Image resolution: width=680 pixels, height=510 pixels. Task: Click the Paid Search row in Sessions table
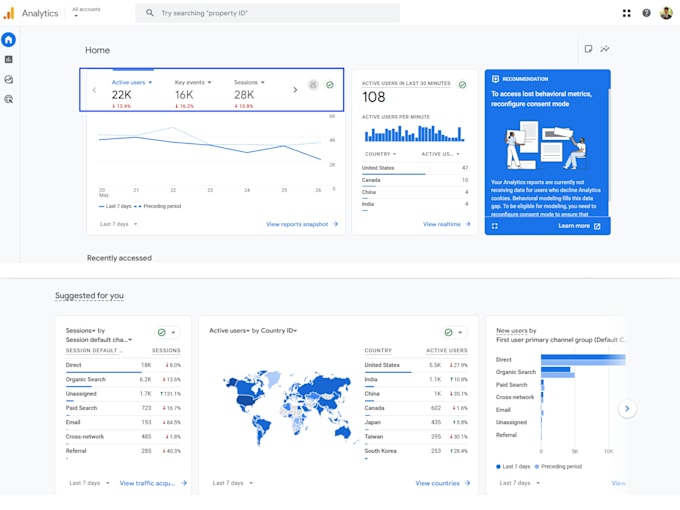click(x=123, y=408)
